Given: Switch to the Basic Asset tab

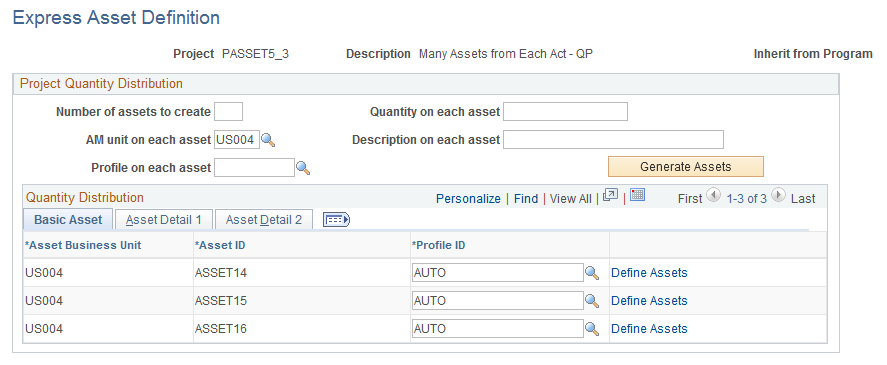Looking at the screenshot, I should (x=68, y=220).
